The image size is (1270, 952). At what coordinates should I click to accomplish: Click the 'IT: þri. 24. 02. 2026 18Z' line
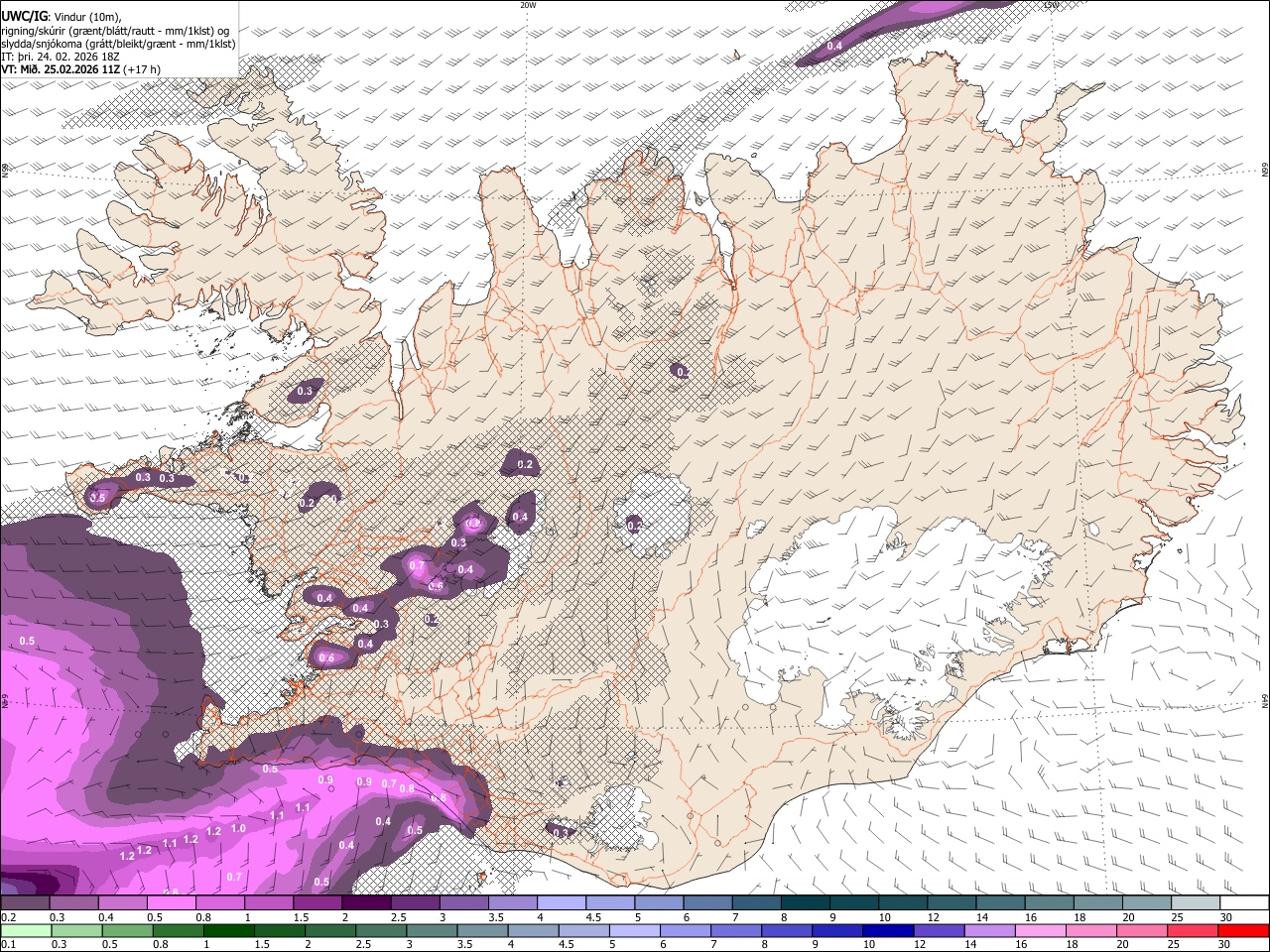(62, 57)
